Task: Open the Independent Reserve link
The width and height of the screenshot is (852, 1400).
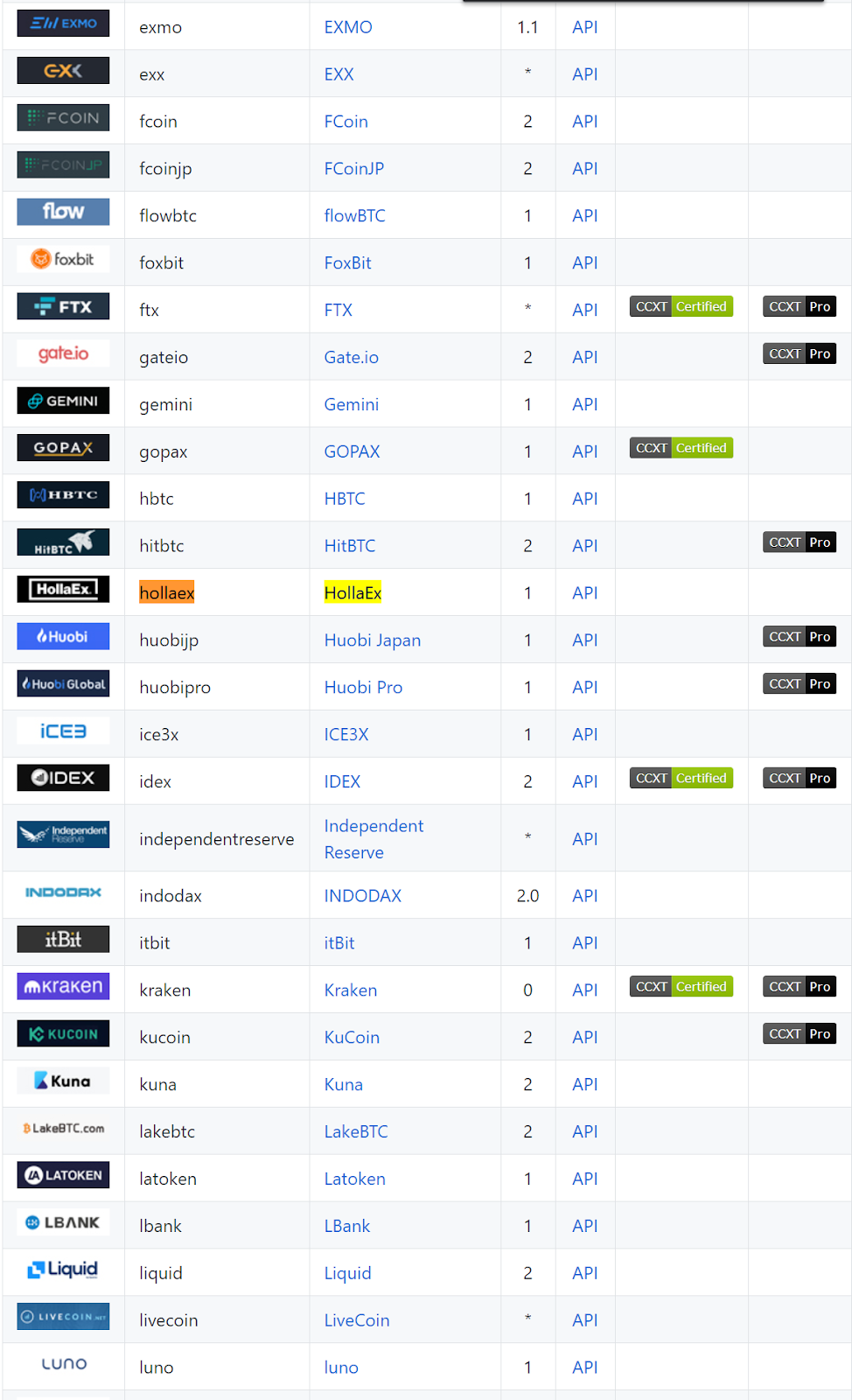Action: pos(374,839)
